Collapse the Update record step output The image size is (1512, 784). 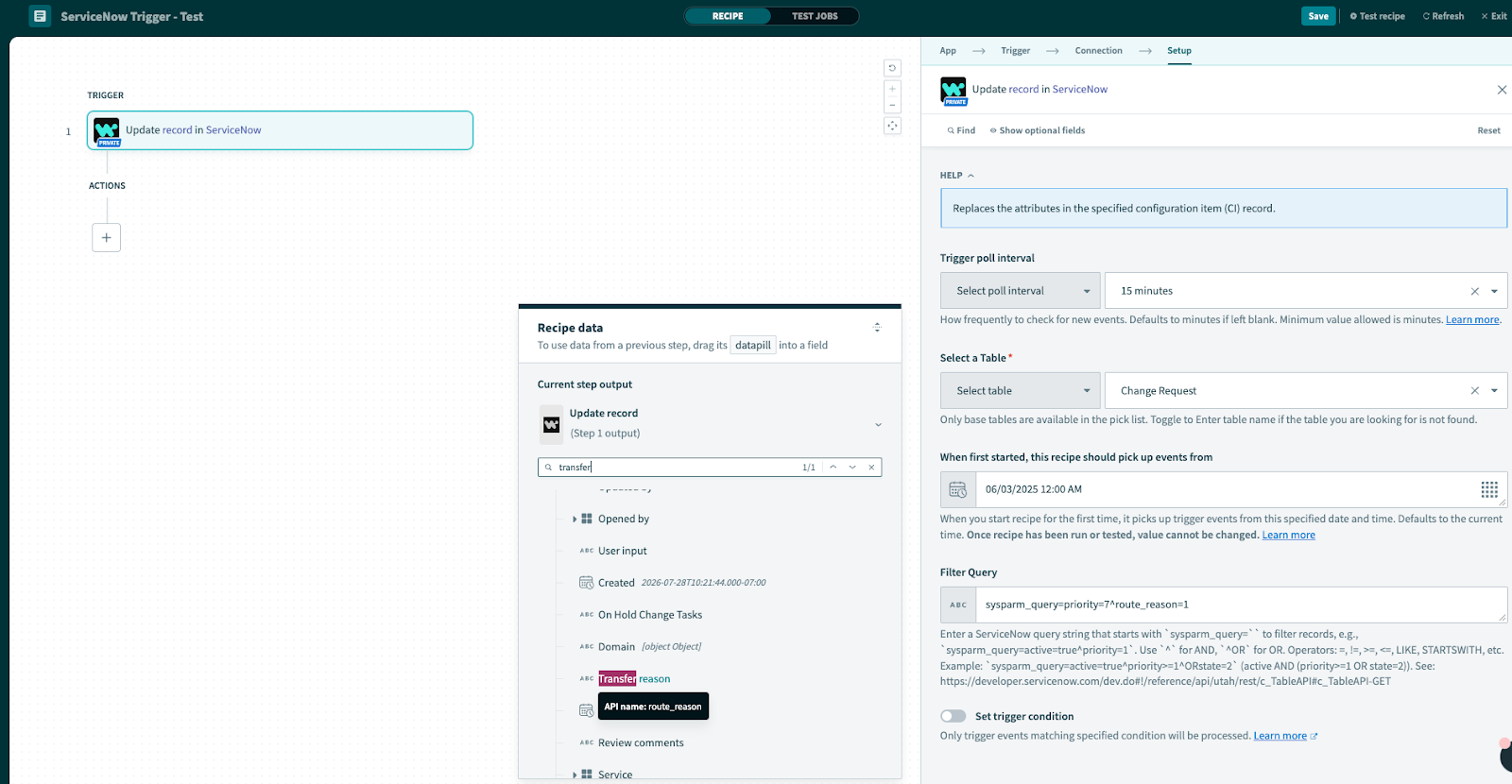(x=878, y=424)
